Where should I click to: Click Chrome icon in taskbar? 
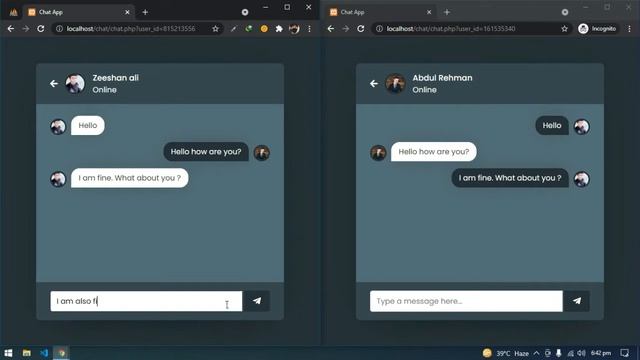pos(62,353)
